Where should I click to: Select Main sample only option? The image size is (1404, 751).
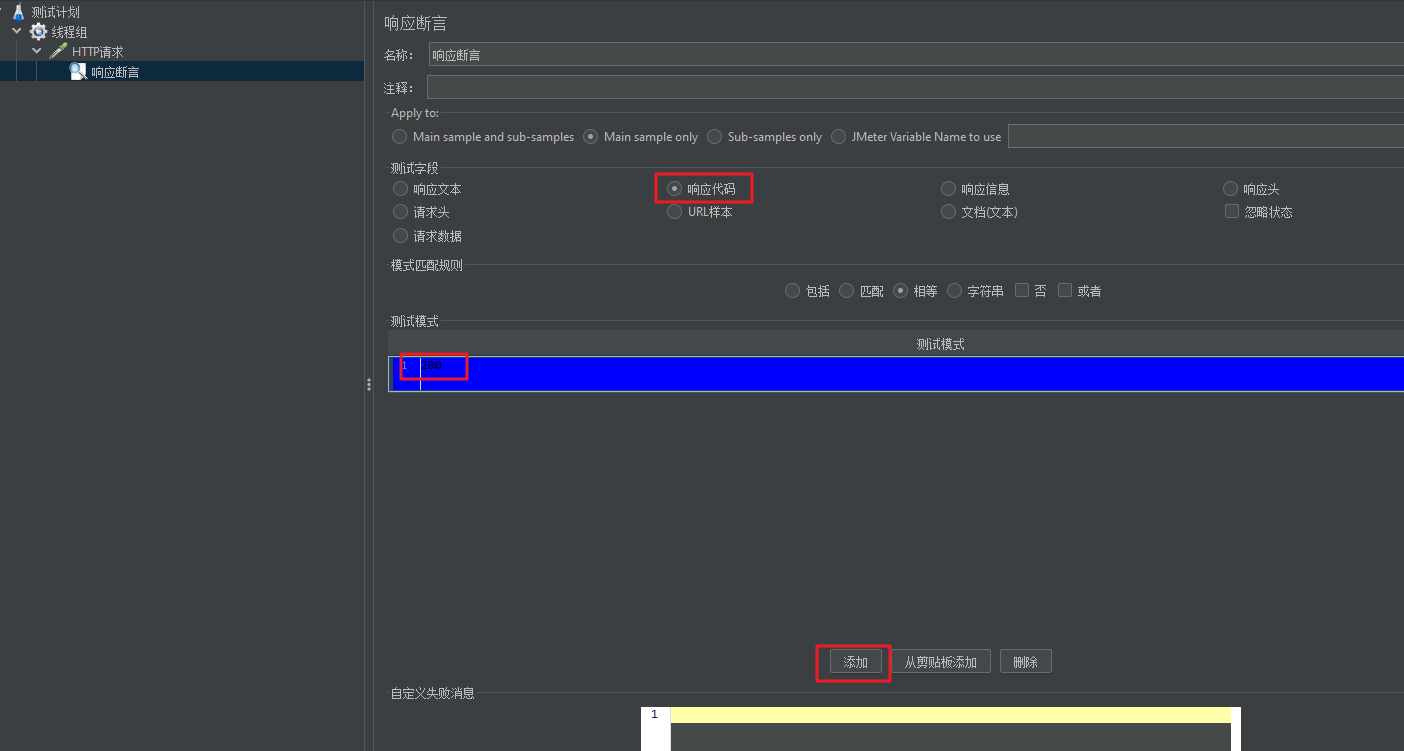click(x=641, y=137)
